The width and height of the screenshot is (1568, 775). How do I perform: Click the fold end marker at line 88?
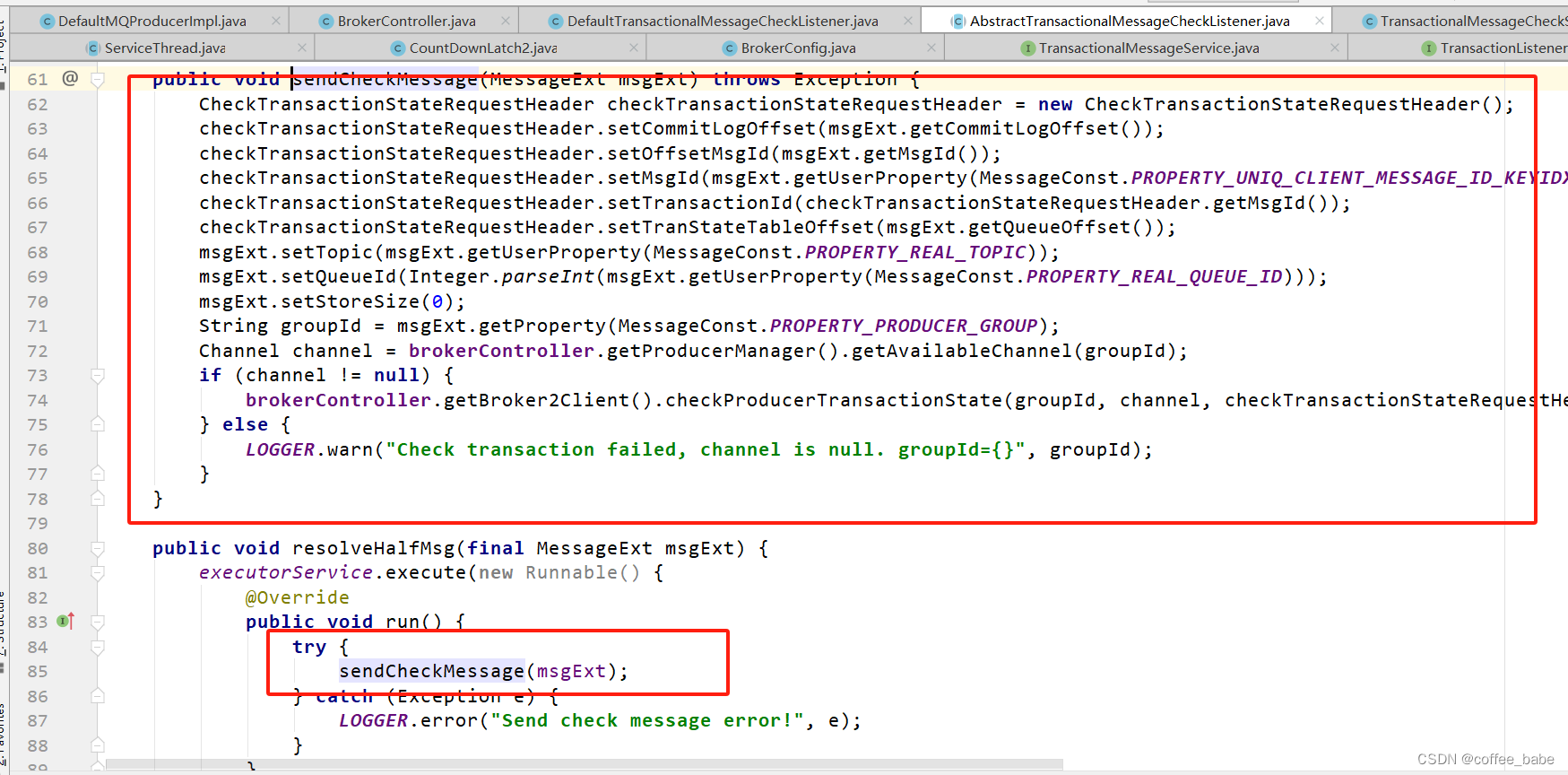pos(98,745)
